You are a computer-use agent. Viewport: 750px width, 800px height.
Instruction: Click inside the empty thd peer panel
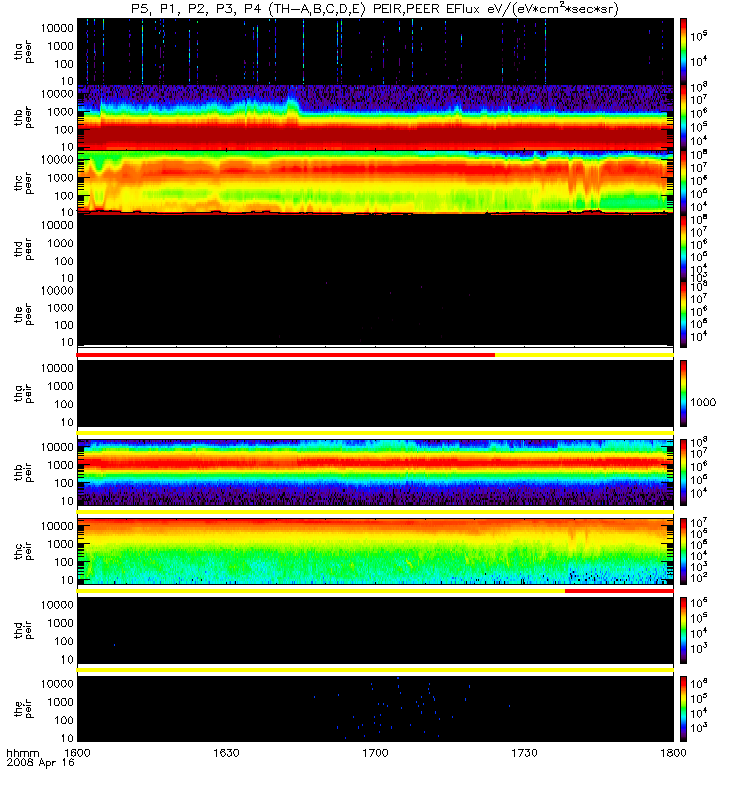click(375, 248)
